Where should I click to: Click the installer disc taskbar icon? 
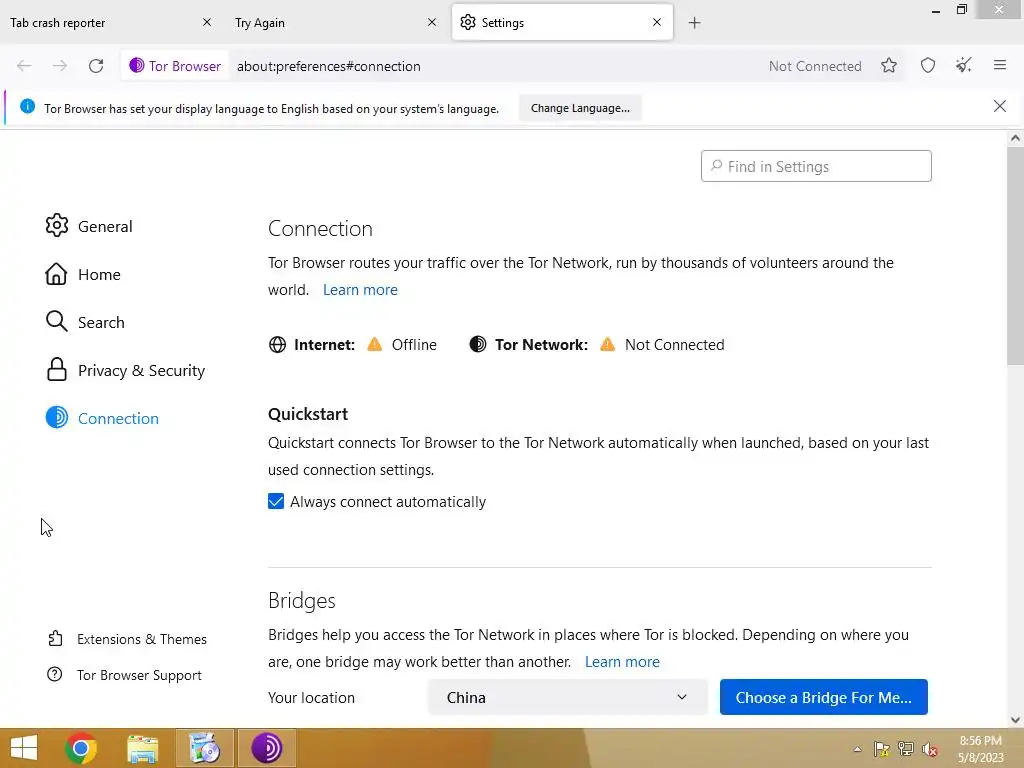tap(204, 748)
